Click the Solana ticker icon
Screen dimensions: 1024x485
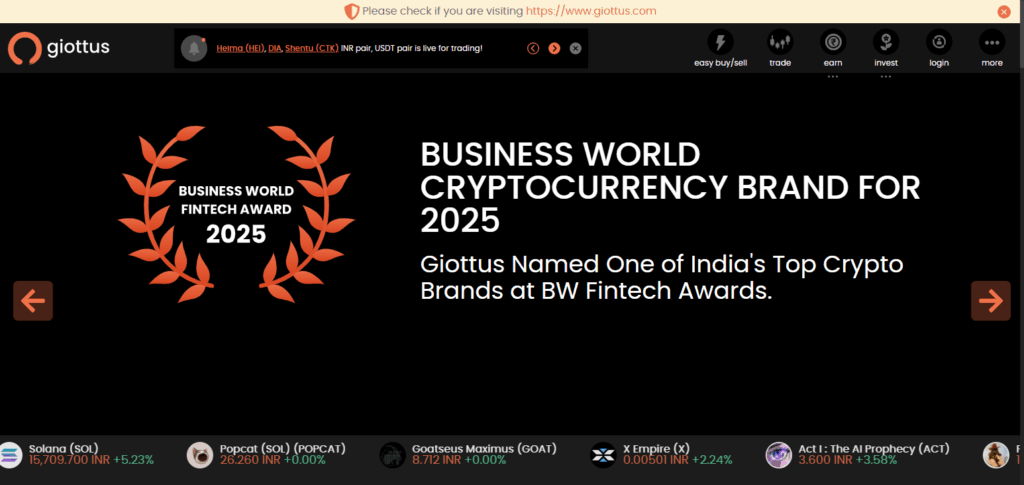tap(10, 455)
